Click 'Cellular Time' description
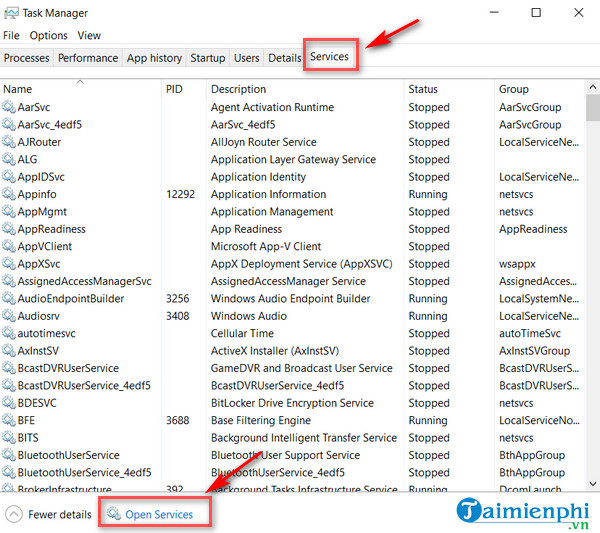Image resolution: width=600 pixels, height=533 pixels. coord(242,333)
